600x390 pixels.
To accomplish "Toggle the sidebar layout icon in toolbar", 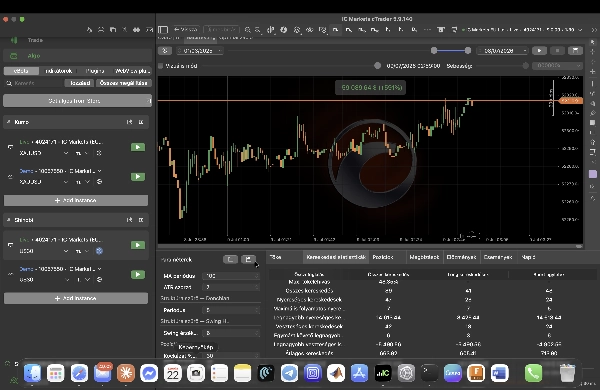I will 163,30.
